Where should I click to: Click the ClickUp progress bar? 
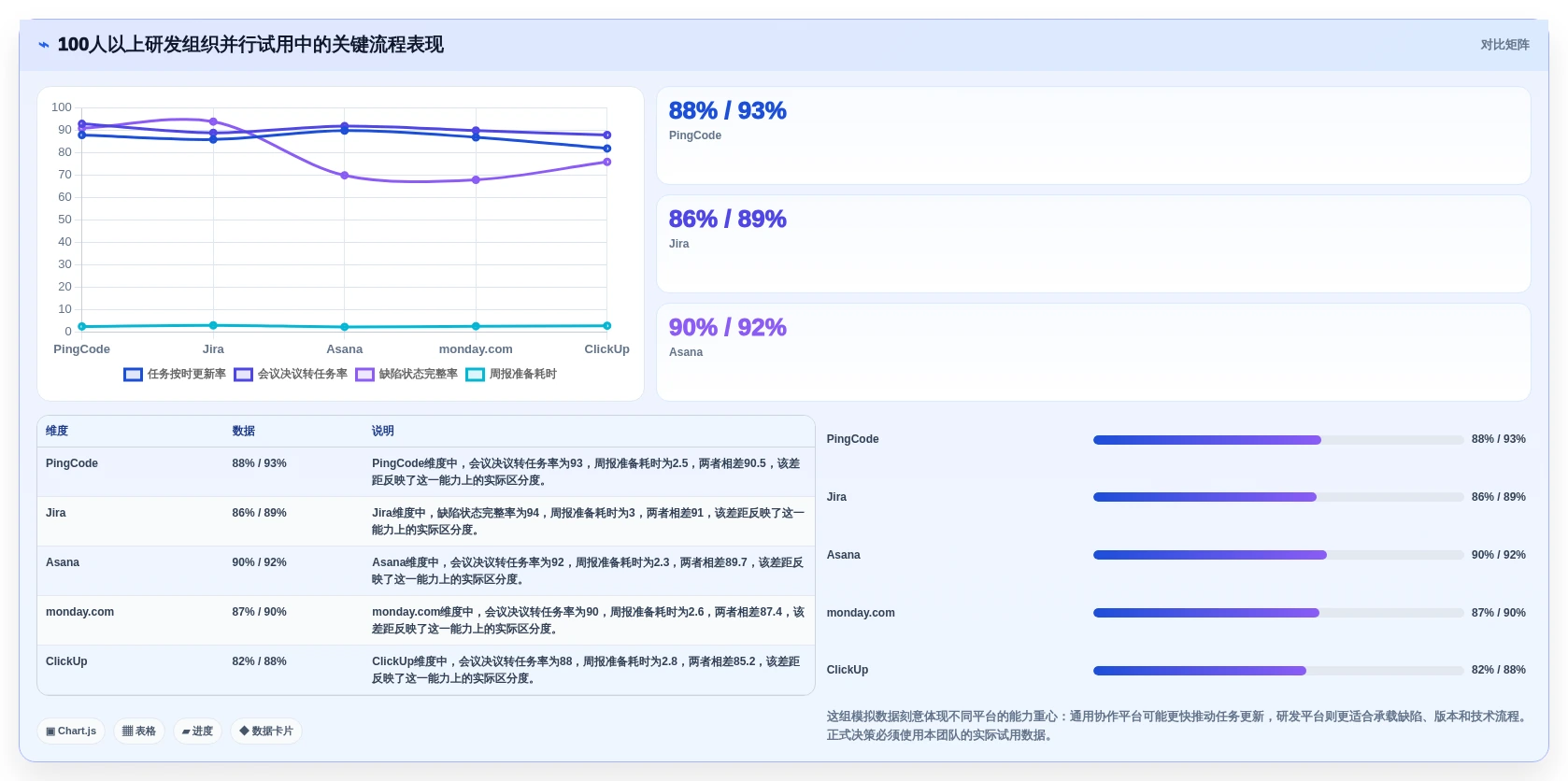click(1278, 671)
